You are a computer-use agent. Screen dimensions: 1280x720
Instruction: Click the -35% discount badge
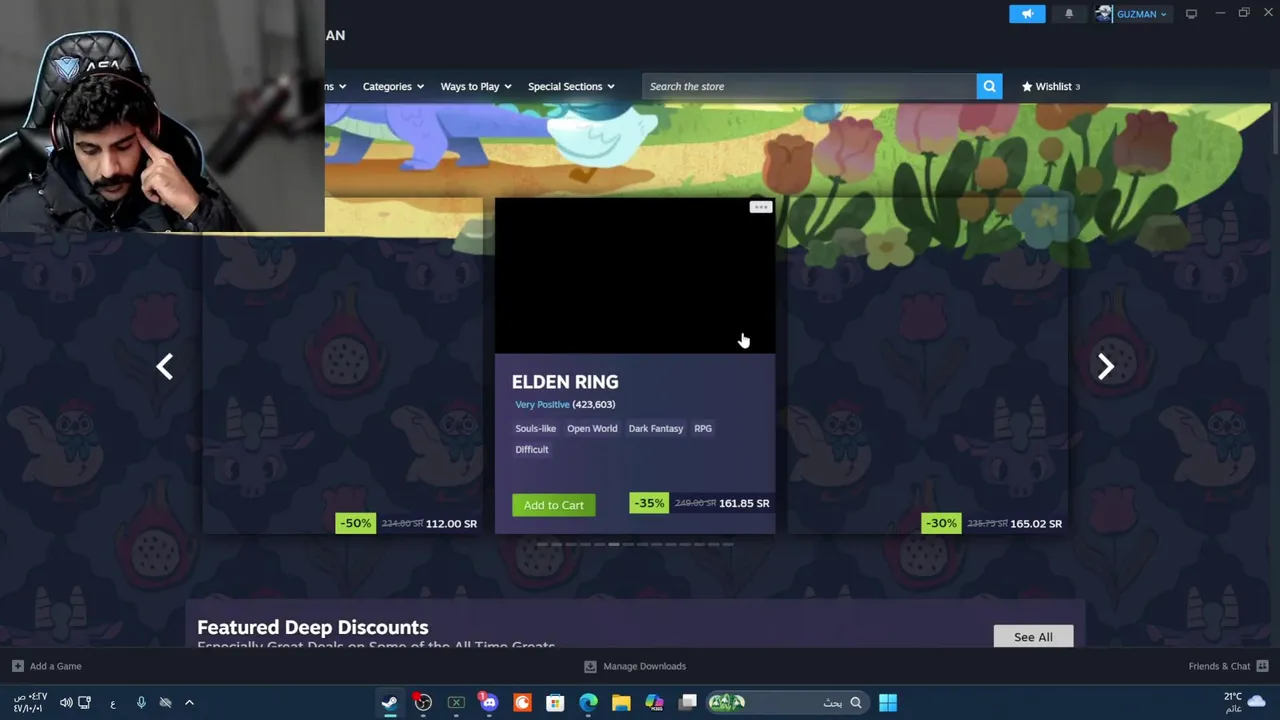[x=649, y=503]
